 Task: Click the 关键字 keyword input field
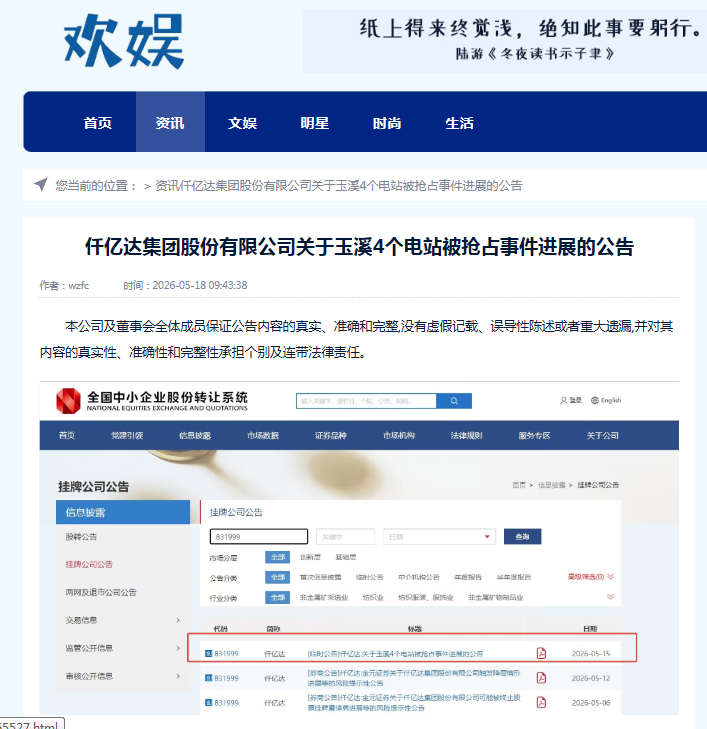pyautogui.click(x=345, y=537)
